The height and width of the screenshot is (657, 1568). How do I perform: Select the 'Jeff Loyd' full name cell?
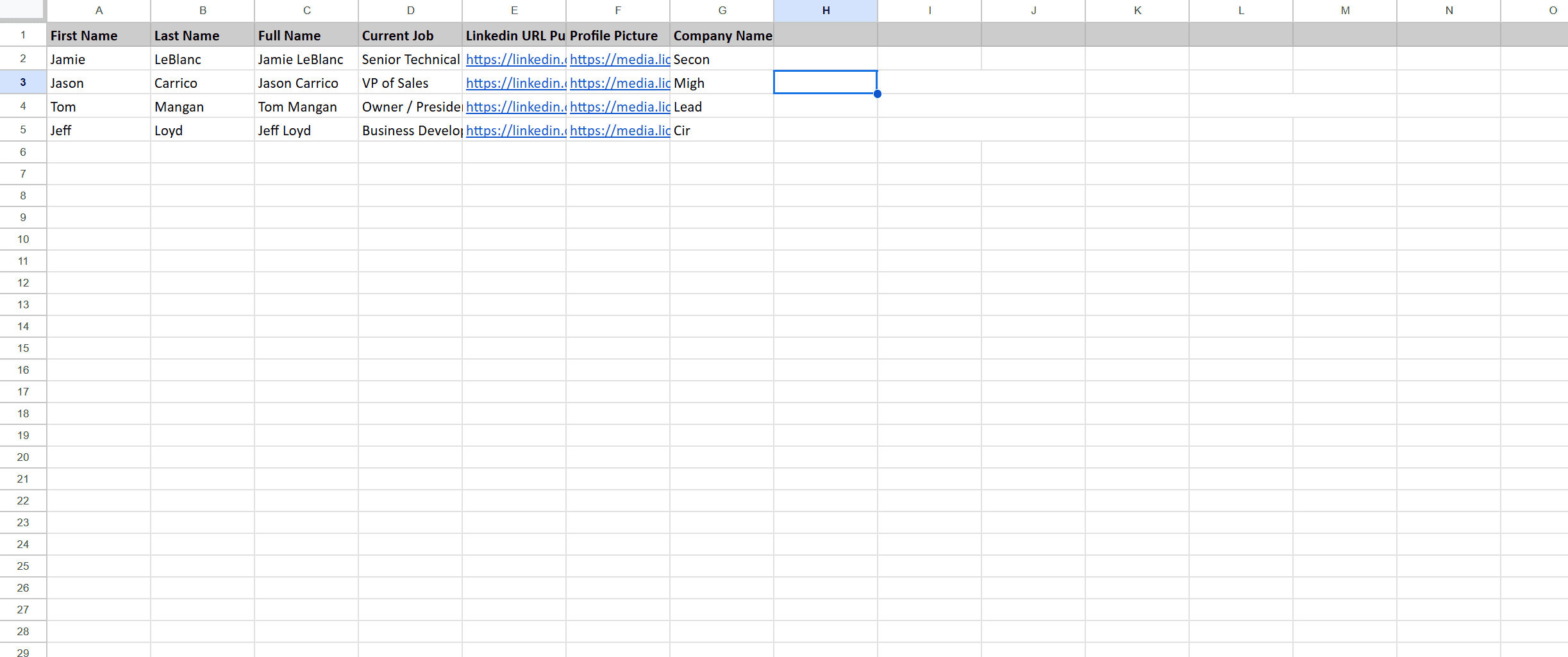click(x=306, y=131)
